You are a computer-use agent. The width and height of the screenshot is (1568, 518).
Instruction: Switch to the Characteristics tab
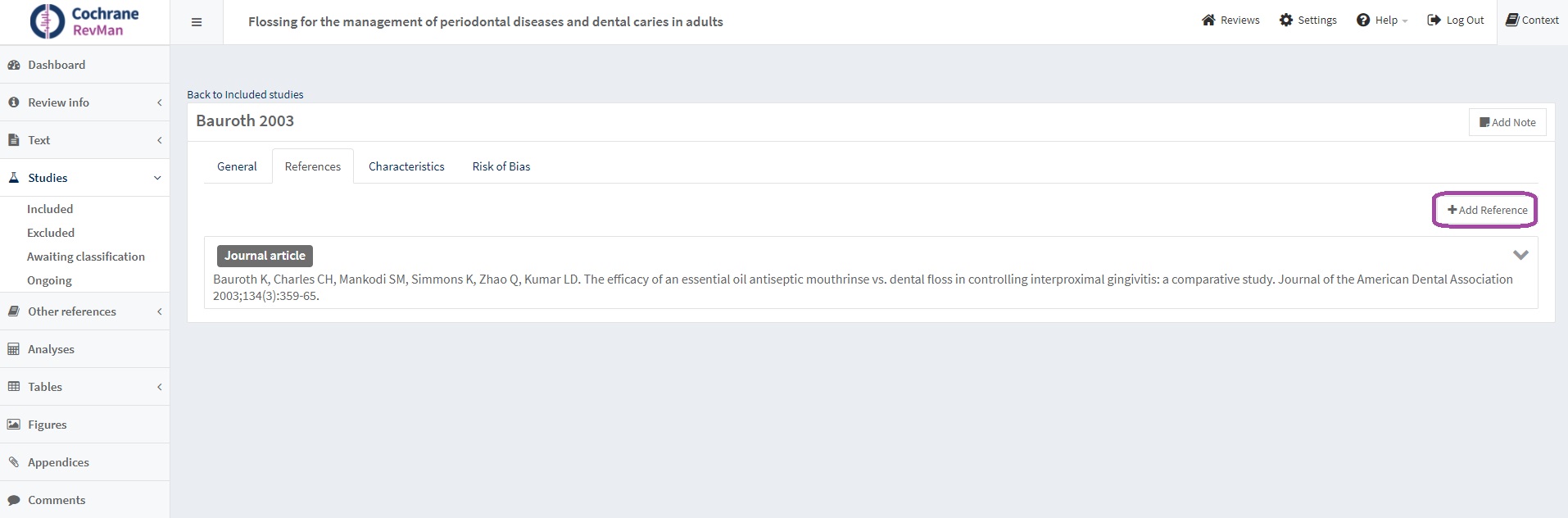pos(406,166)
